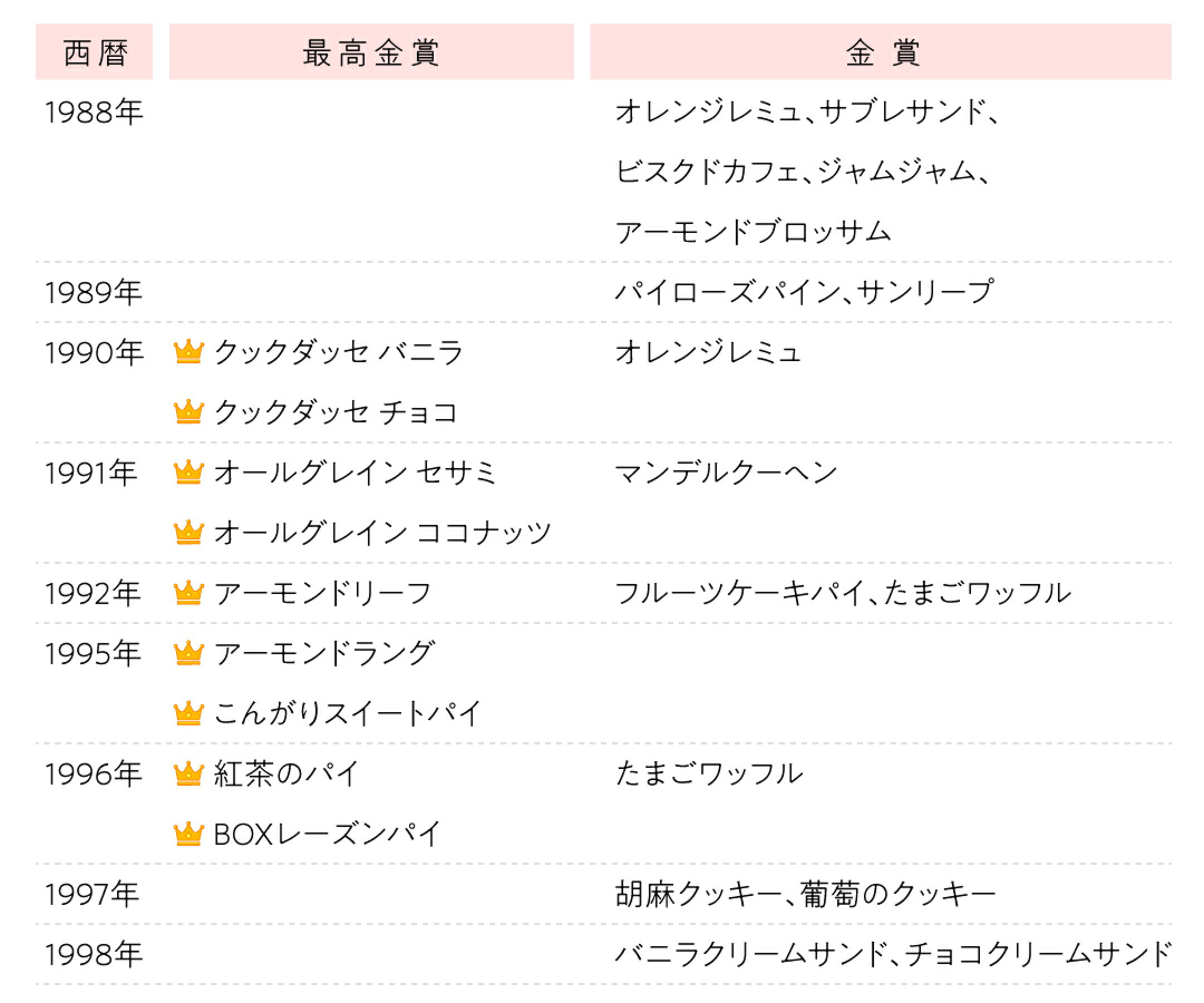Select the 金賞 column header

pyautogui.click(x=881, y=52)
